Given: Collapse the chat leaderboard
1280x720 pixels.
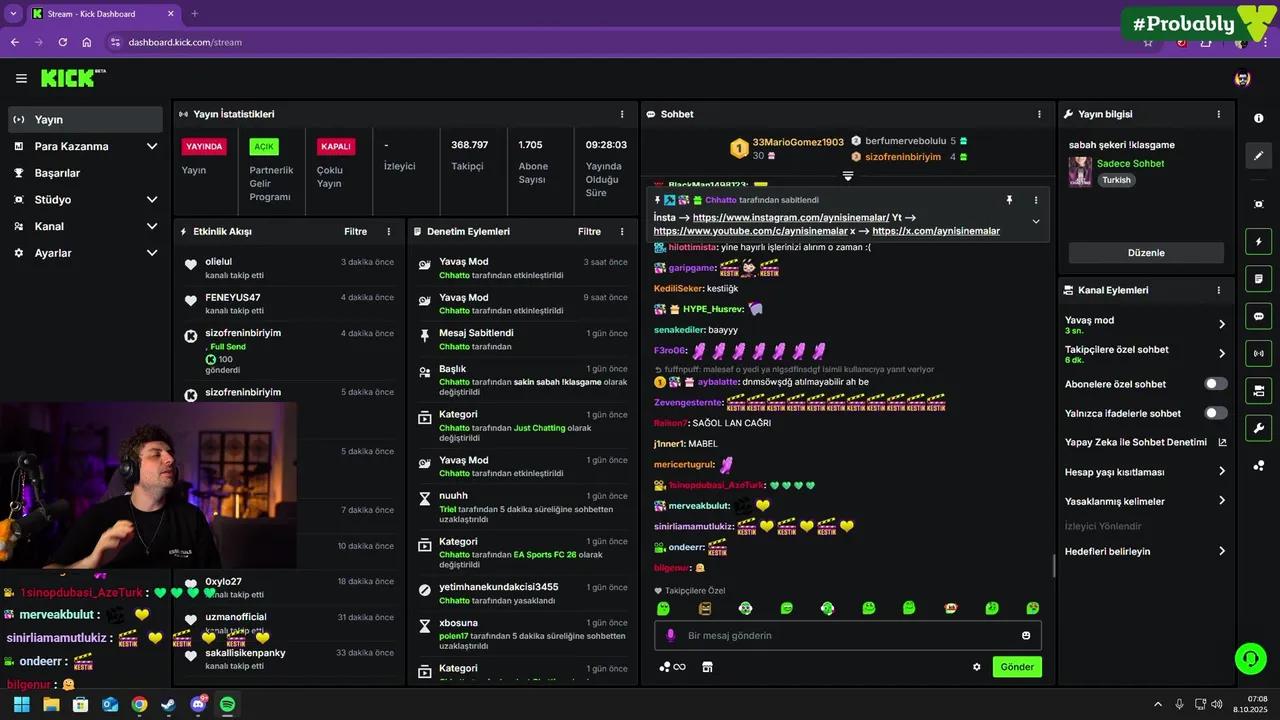Looking at the screenshot, I should (x=848, y=176).
